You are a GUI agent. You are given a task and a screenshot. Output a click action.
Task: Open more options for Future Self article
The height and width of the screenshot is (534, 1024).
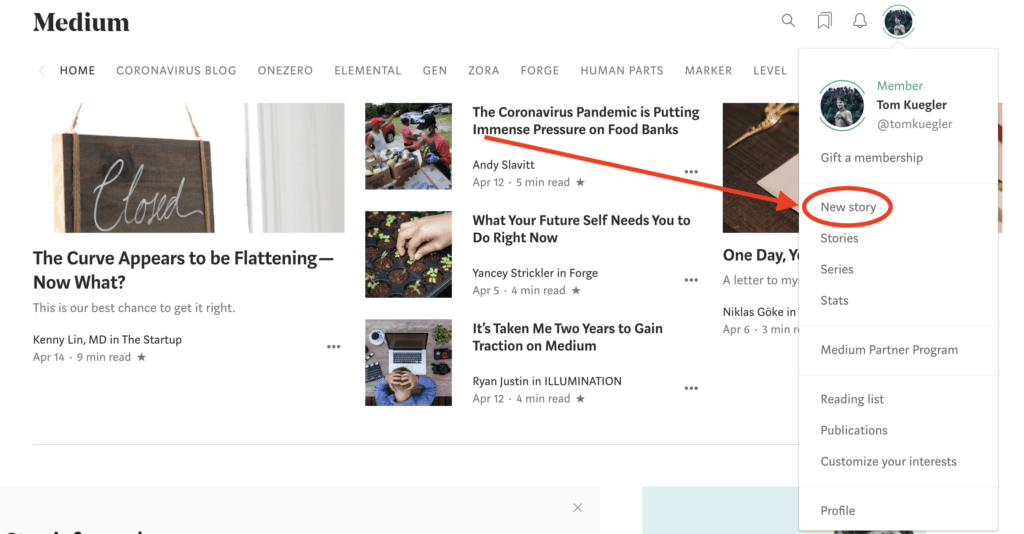[691, 280]
